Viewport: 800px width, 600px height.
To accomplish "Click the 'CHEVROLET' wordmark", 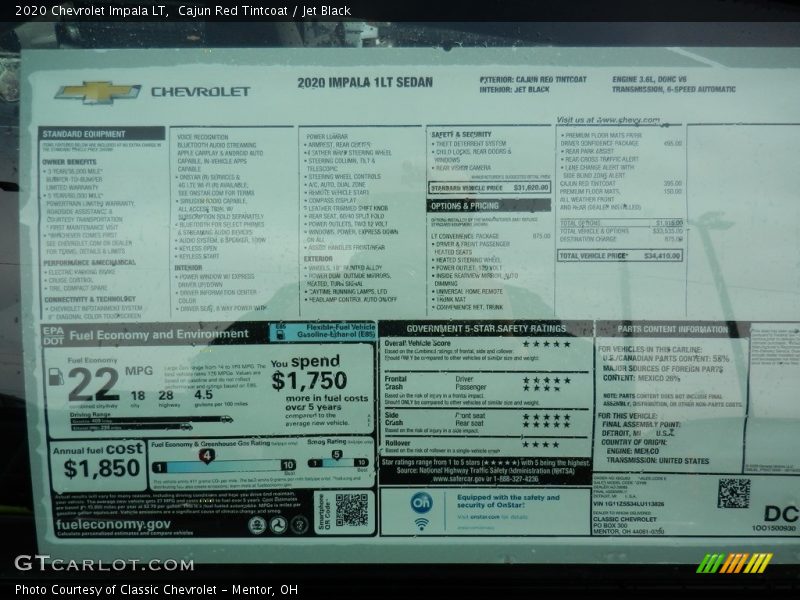I will pyautogui.click(x=201, y=92).
